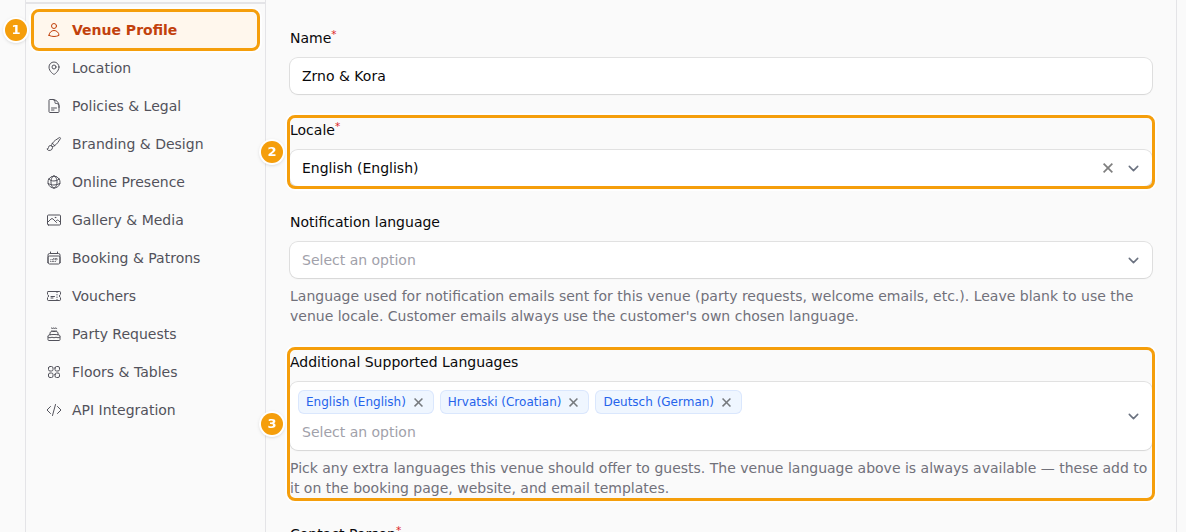Open the Party Requests section
Image resolution: width=1186 pixels, height=532 pixels.
[146, 334]
